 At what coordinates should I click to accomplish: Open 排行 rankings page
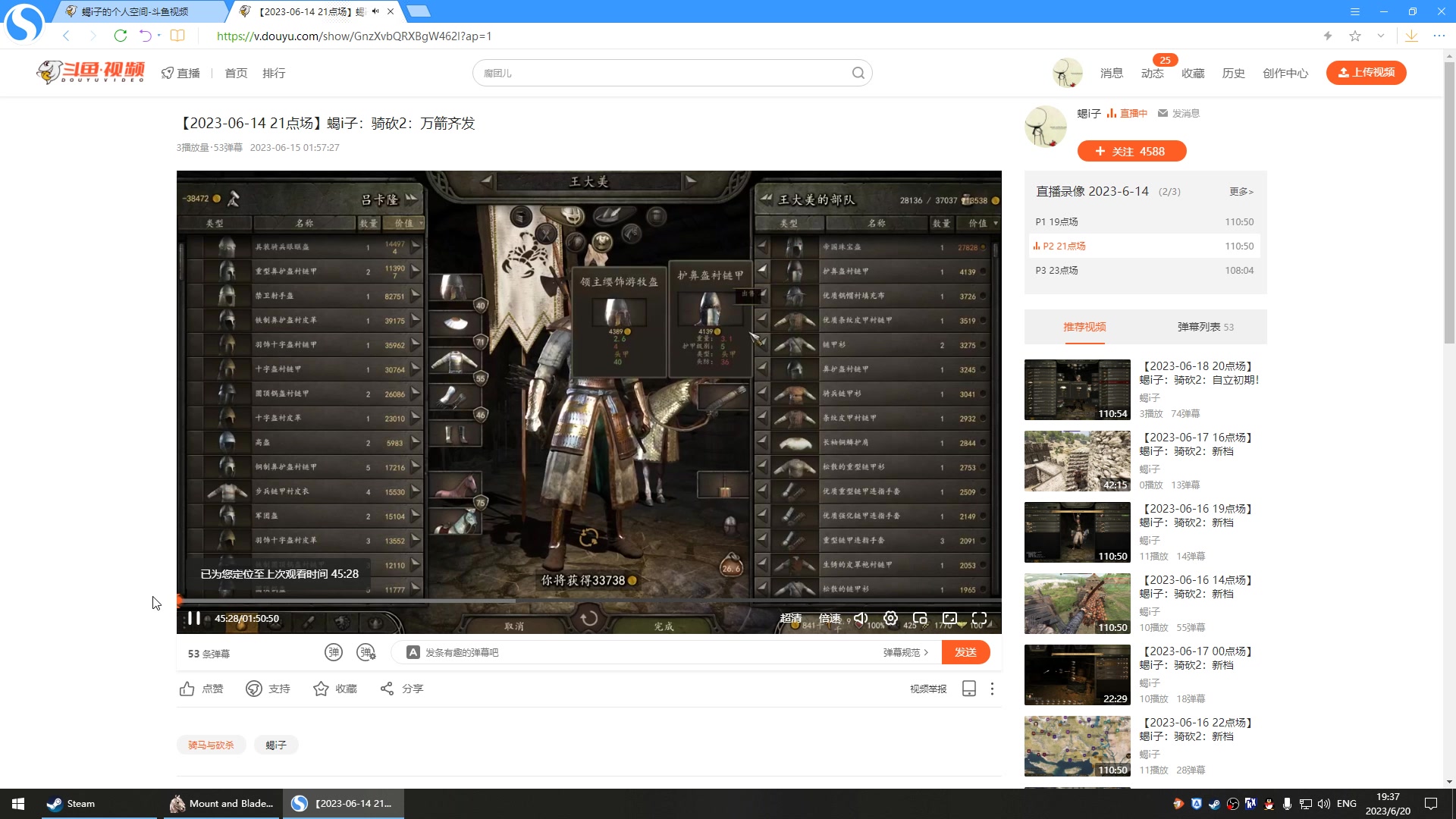click(274, 73)
